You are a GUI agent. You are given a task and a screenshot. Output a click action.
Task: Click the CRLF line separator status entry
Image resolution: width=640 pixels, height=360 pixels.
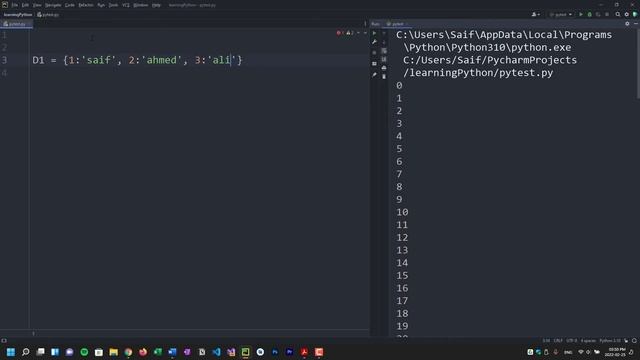tap(558, 340)
